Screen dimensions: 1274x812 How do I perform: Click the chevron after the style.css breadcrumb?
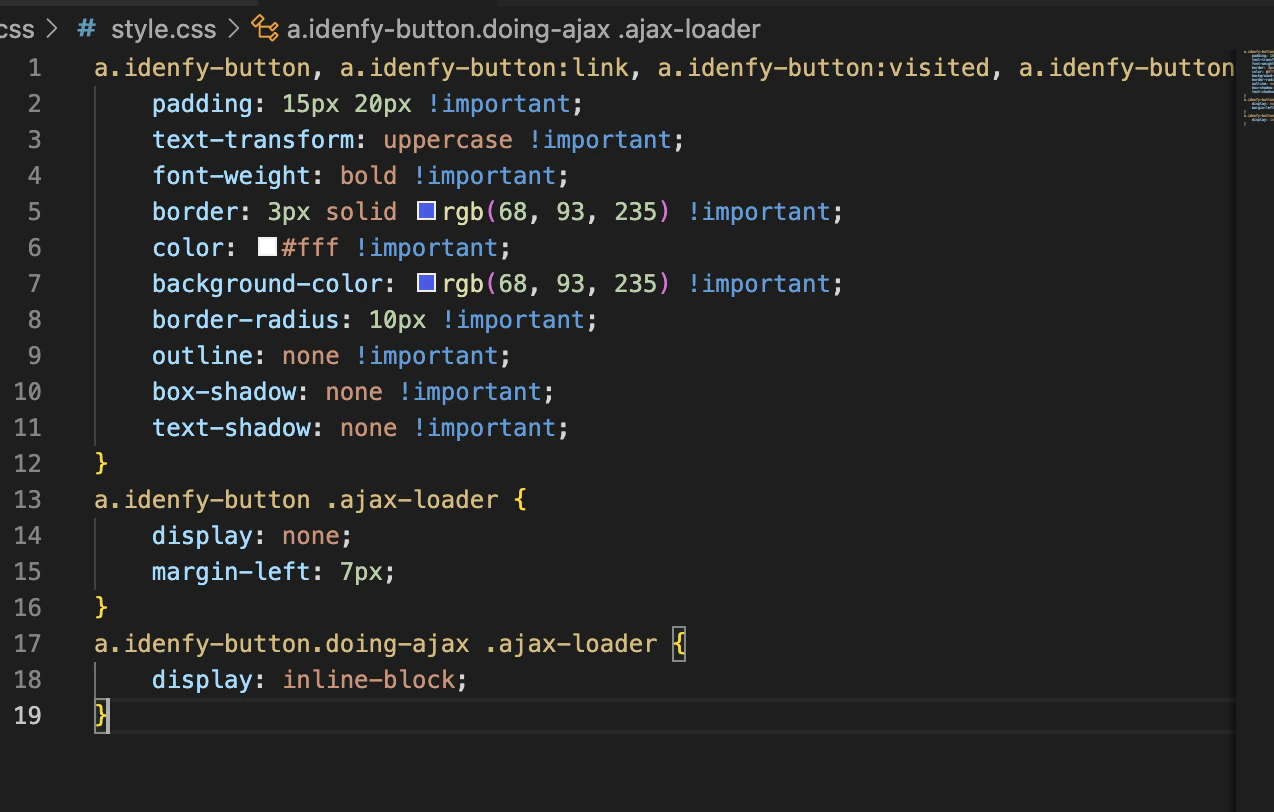[232, 29]
